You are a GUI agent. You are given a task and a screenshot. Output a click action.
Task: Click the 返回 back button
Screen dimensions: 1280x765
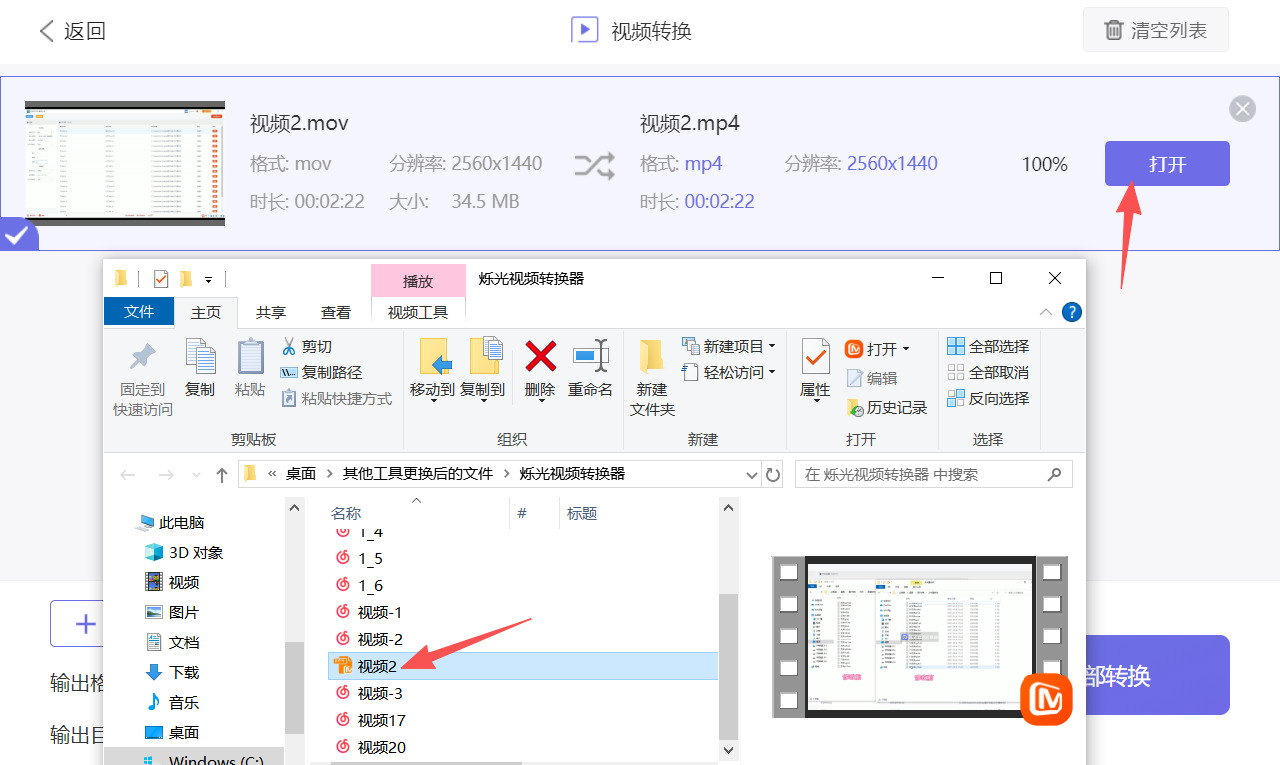point(72,31)
